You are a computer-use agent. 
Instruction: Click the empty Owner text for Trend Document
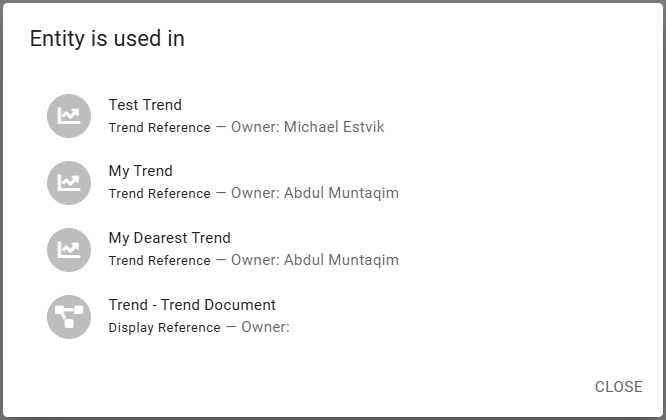(x=265, y=327)
